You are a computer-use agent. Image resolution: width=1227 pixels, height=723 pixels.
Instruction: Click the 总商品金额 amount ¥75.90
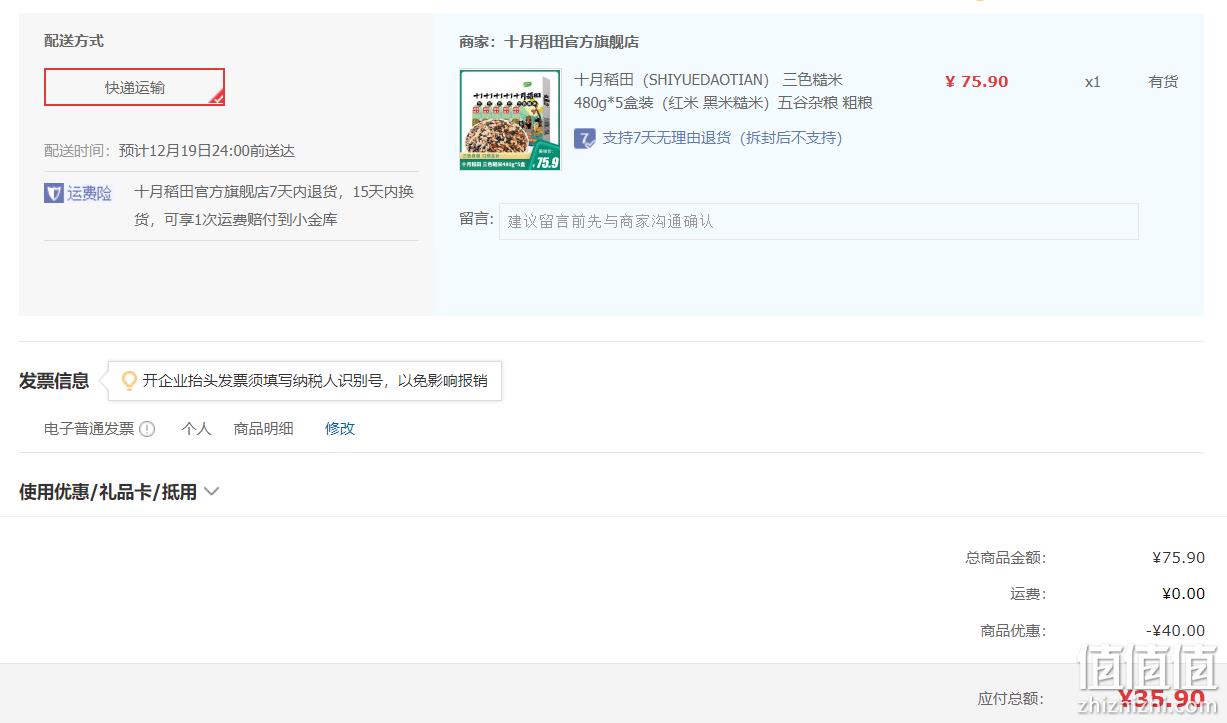click(x=1179, y=558)
